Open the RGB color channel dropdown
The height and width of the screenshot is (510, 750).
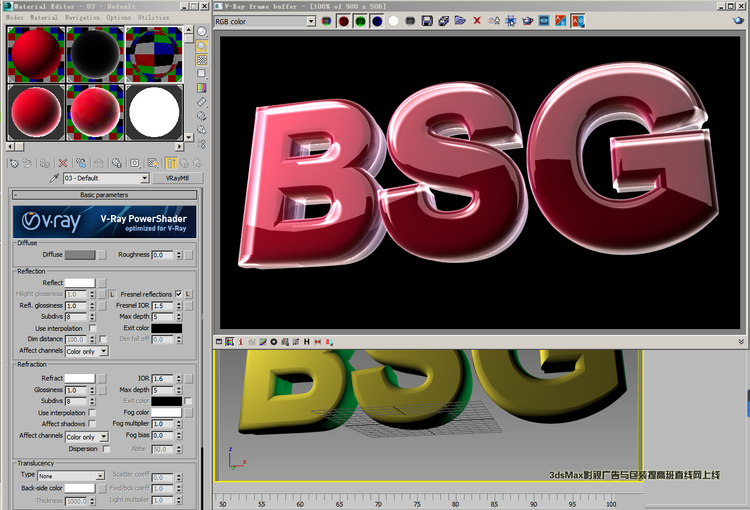point(311,21)
